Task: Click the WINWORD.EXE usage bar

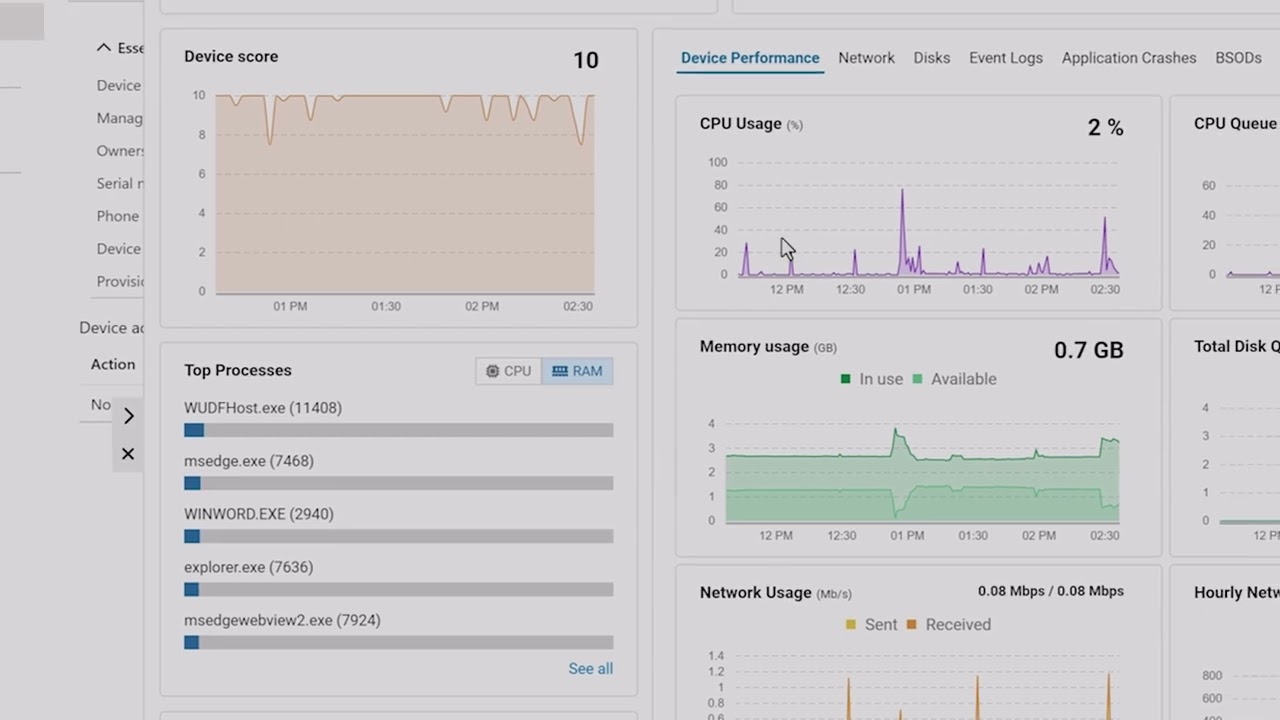Action: pos(398,536)
